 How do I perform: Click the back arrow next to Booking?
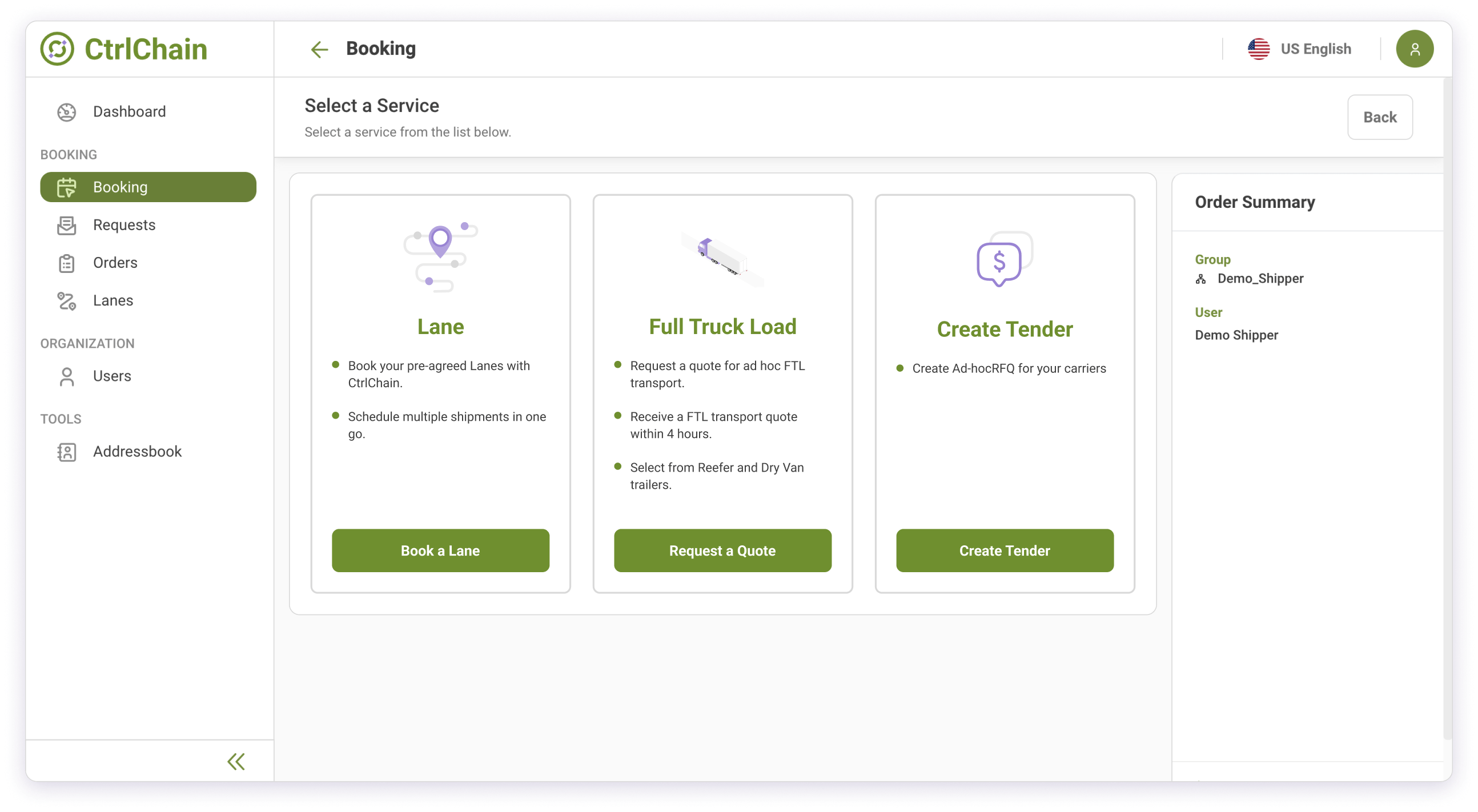coord(320,49)
